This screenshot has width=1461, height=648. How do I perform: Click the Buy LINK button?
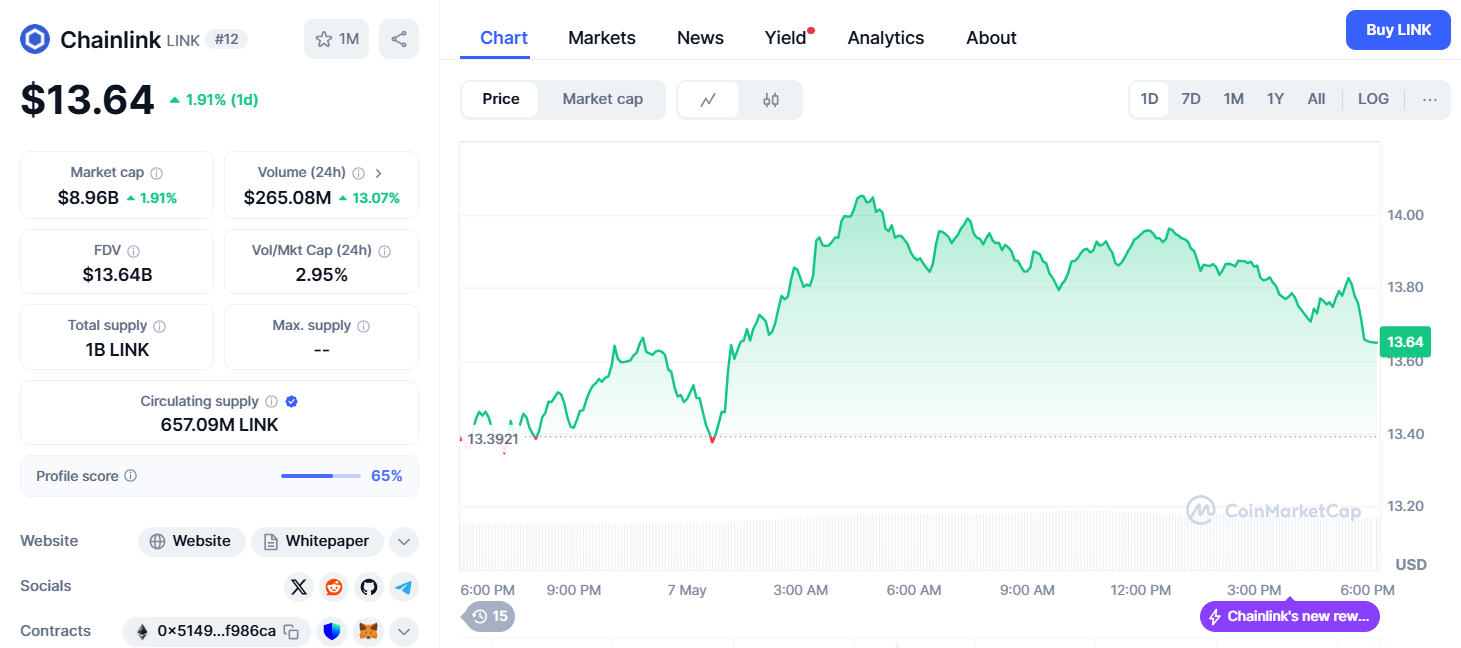click(1398, 30)
